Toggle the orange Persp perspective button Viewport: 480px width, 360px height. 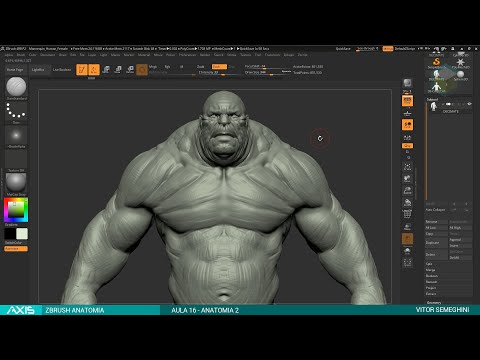coord(407,101)
